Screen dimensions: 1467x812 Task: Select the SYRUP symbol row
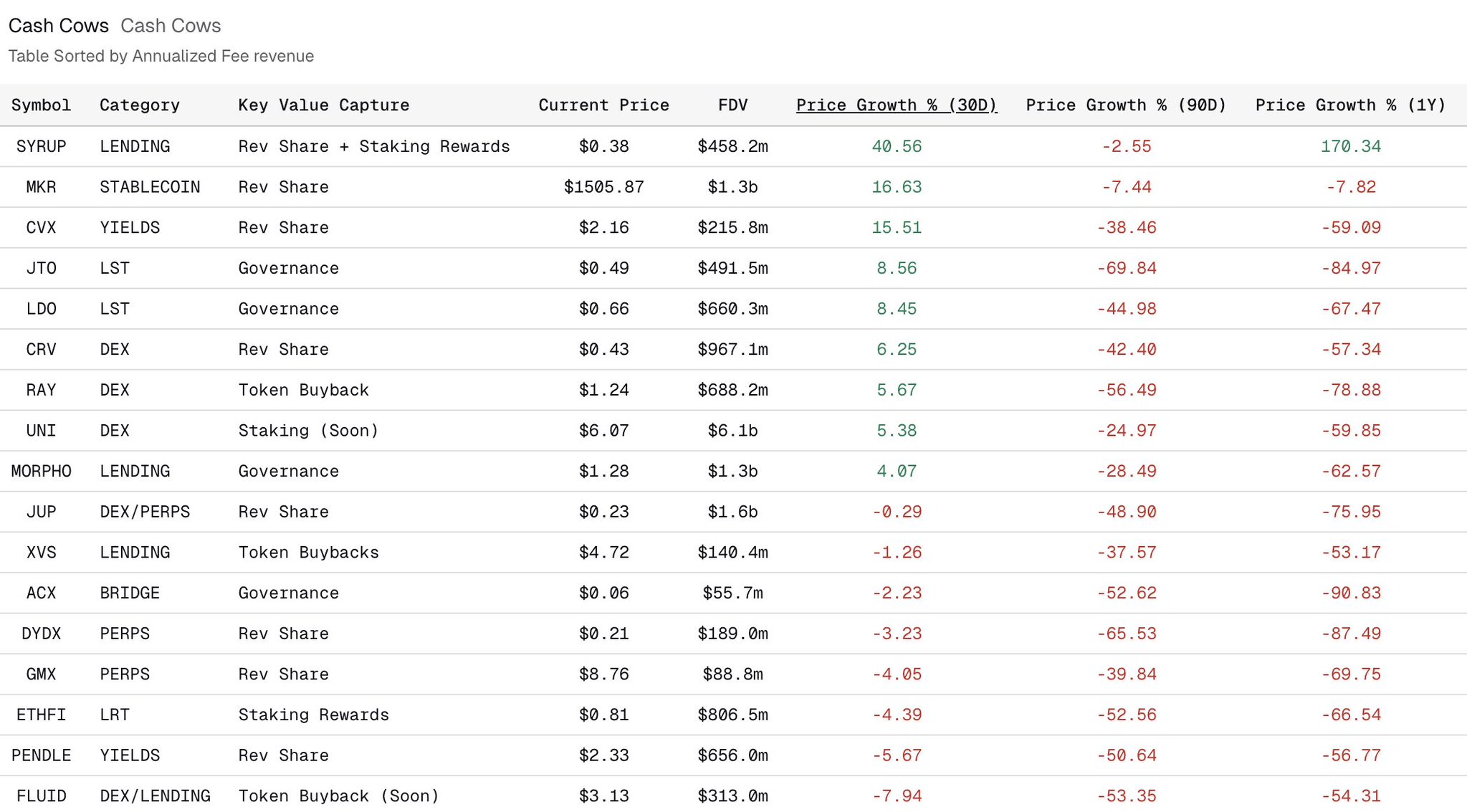41,146
